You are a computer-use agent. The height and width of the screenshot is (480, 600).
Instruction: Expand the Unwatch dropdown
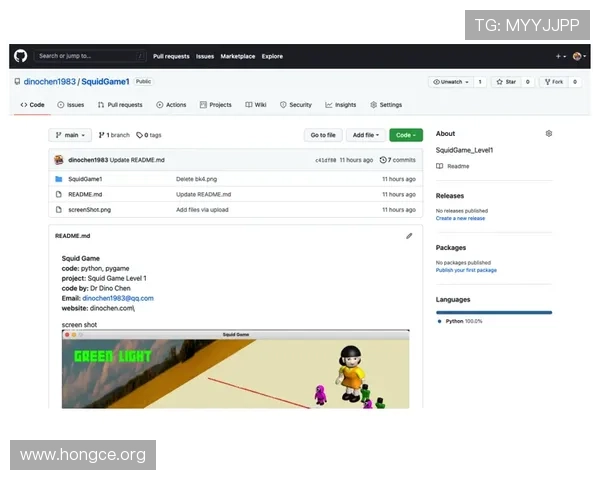(x=451, y=82)
